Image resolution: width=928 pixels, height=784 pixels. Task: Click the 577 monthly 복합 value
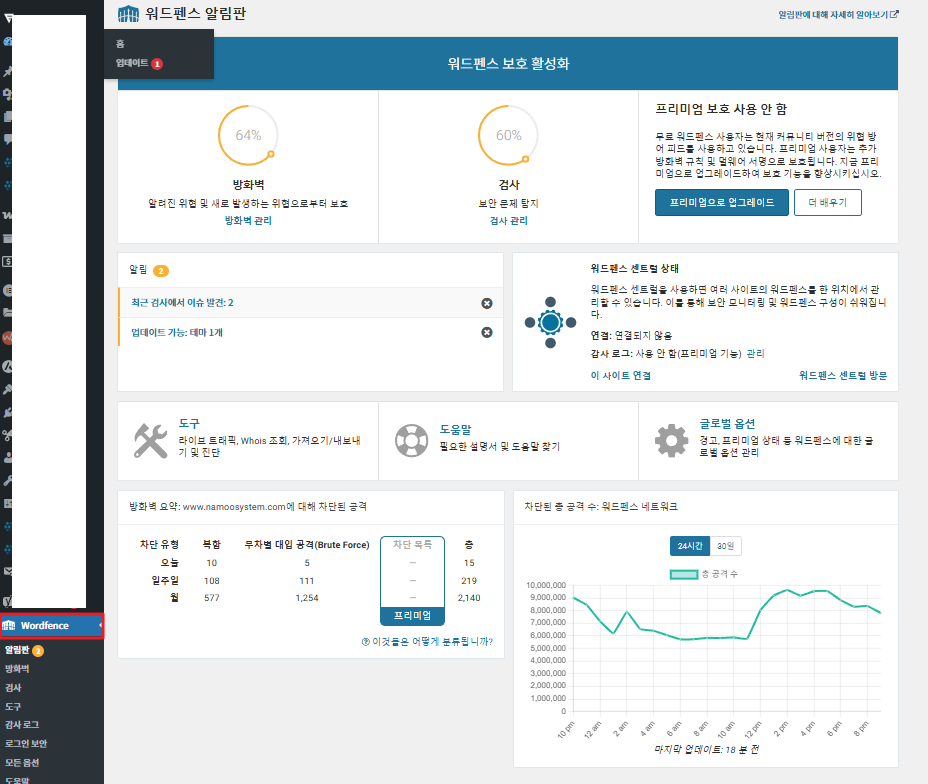(212, 598)
